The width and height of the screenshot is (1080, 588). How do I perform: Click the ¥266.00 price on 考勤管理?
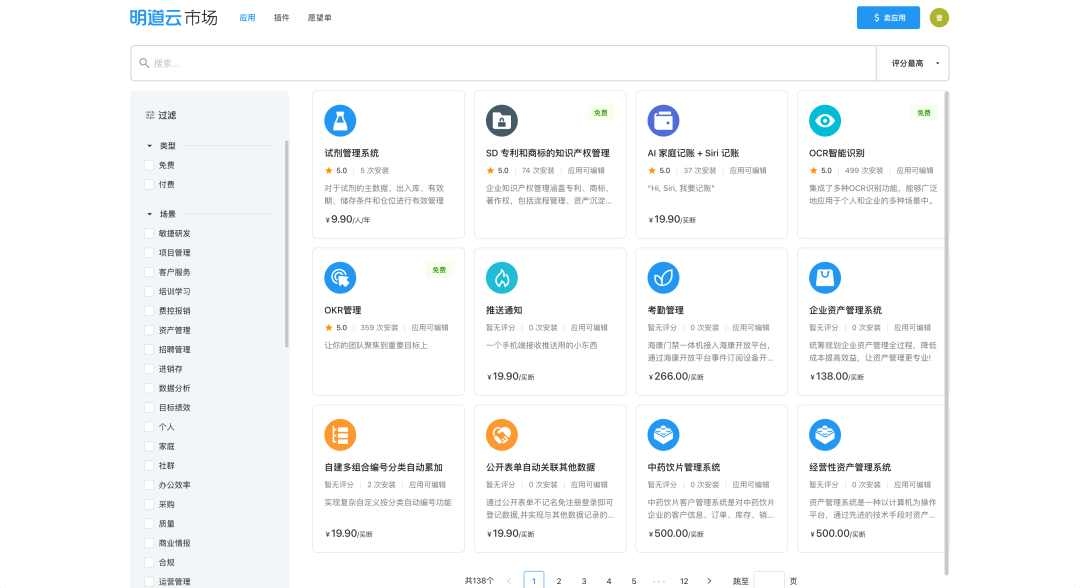tap(676, 377)
